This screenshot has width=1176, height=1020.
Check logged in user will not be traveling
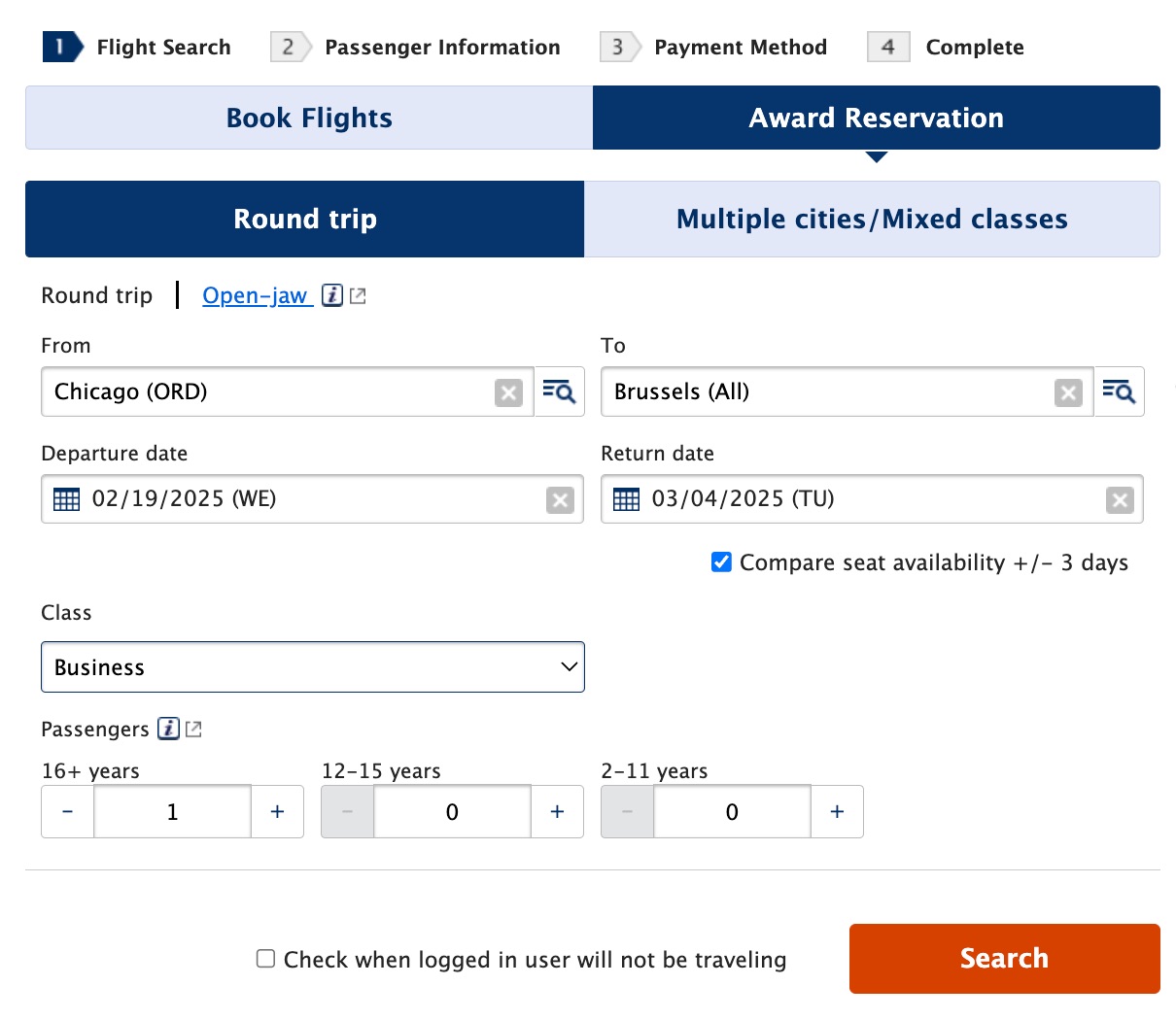click(x=265, y=959)
